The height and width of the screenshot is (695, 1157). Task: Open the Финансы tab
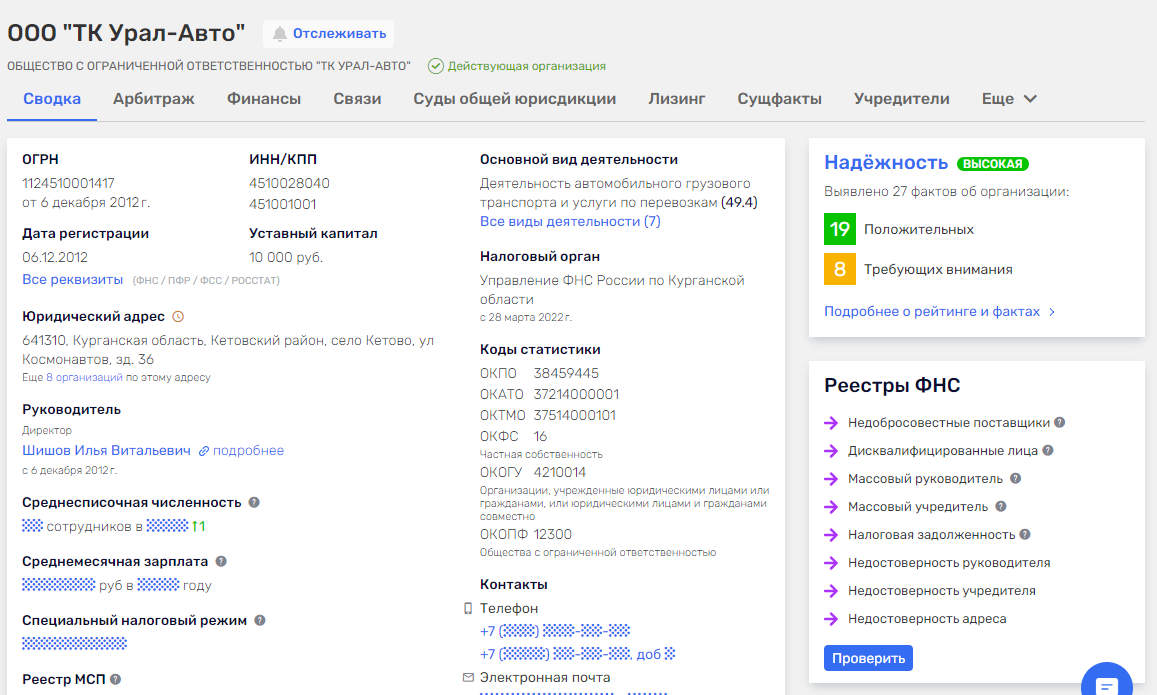coord(263,99)
